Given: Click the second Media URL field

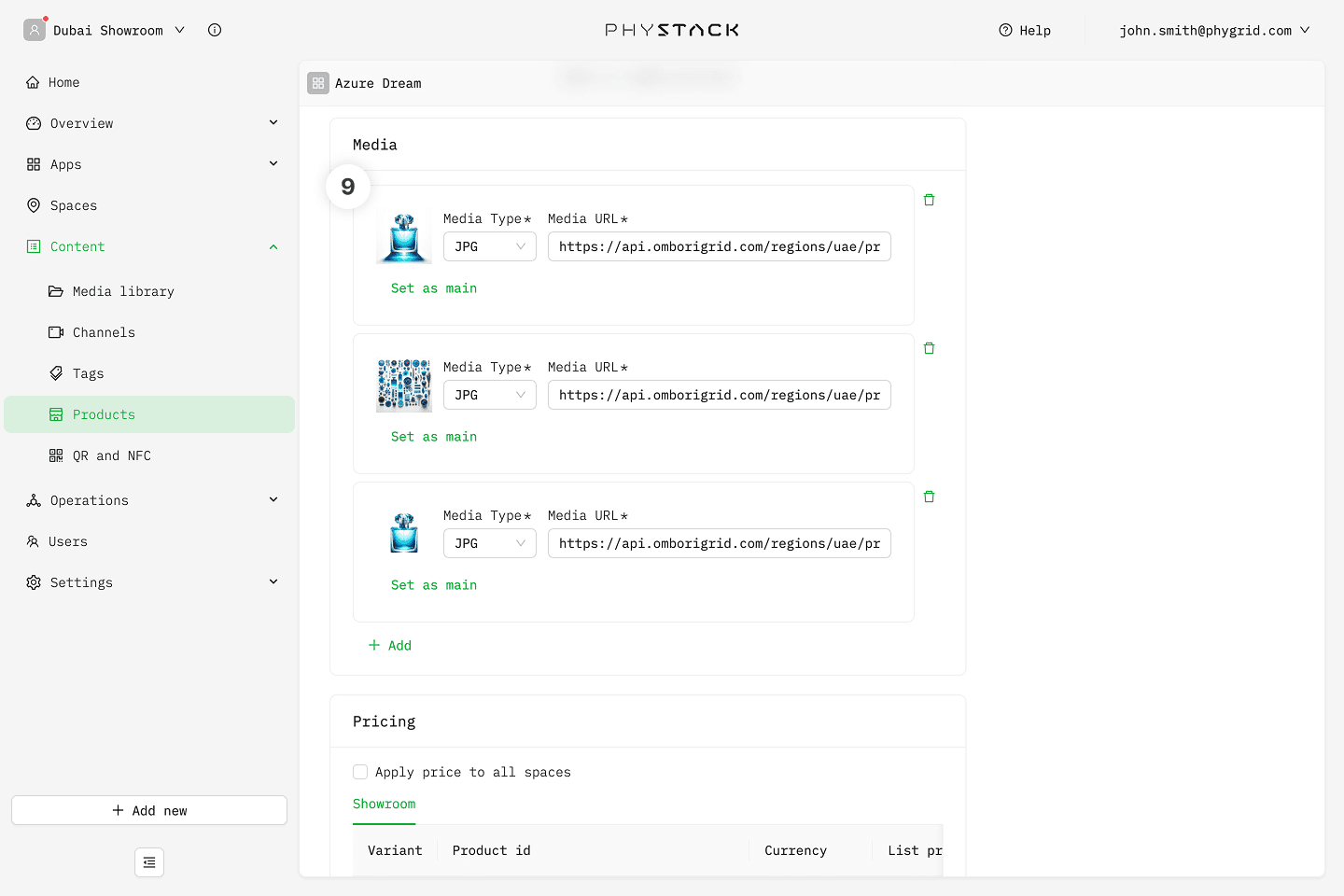Looking at the screenshot, I should tap(720, 395).
